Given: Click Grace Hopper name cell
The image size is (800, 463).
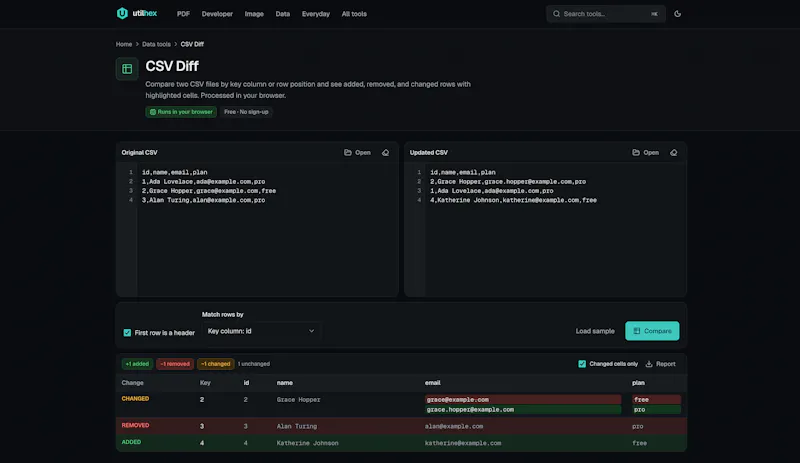Looking at the screenshot, I should click(x=298, y=400).
